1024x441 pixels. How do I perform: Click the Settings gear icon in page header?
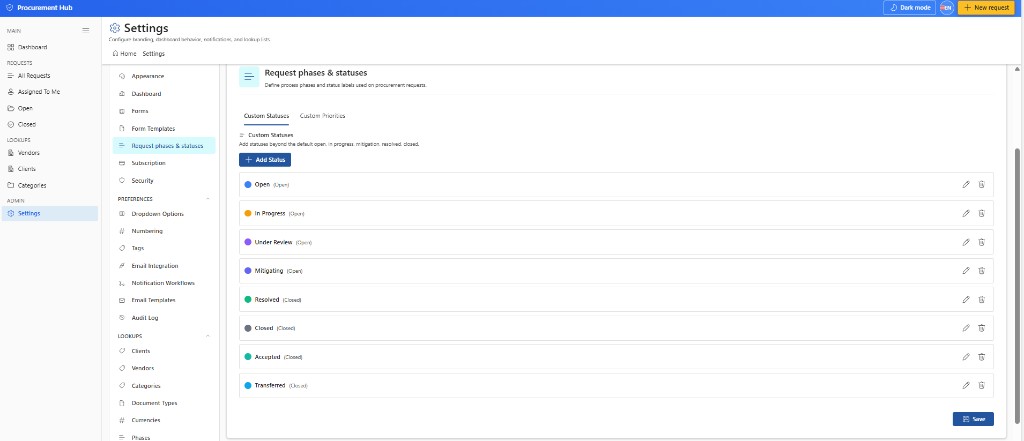(115, 28)
